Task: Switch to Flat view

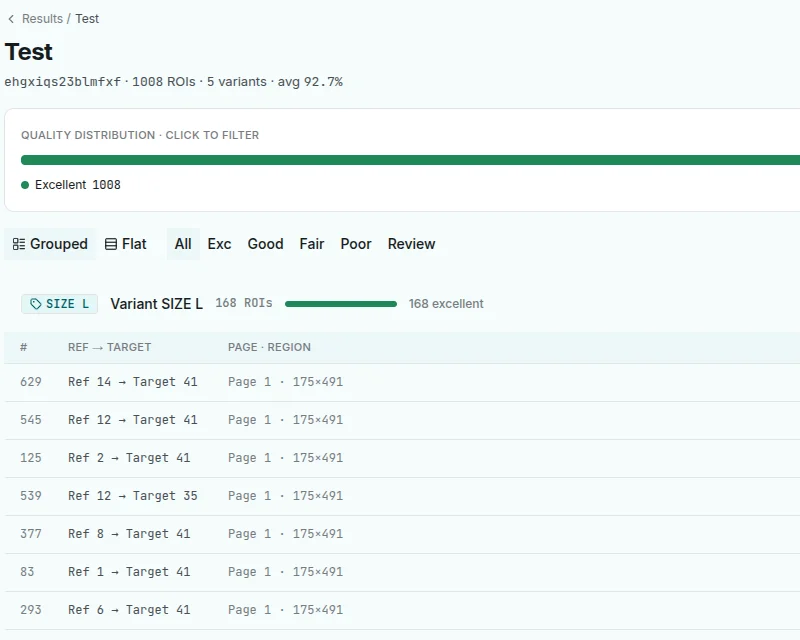Action: [x=126, y=244]
